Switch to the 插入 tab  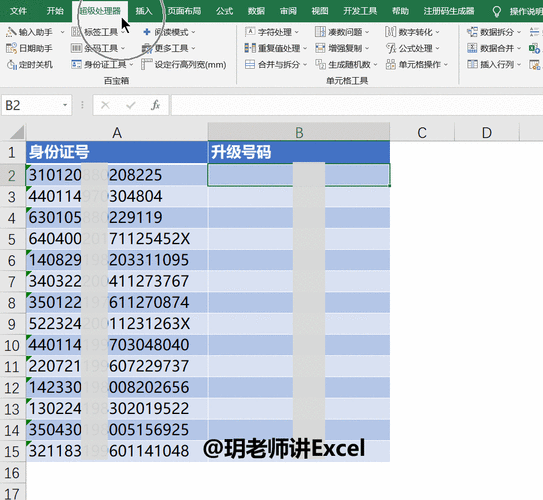click(x=144, y=11)
